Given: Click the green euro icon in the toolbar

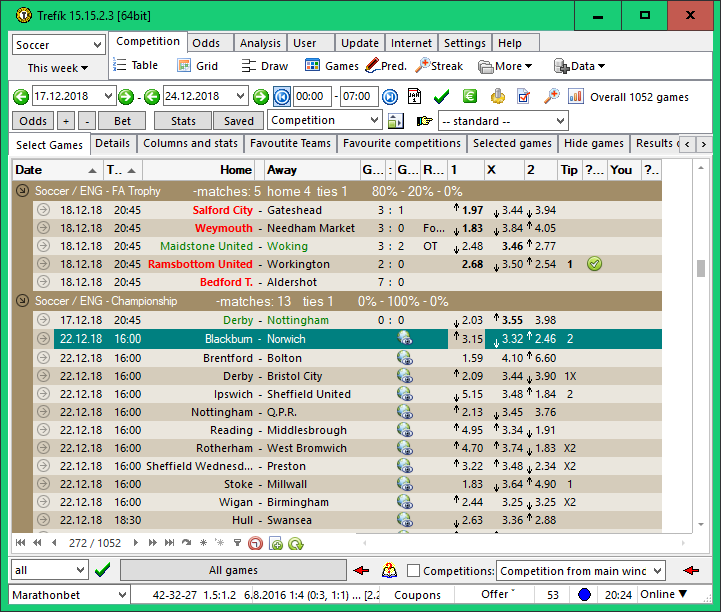Looking at the screenshot, I should click(x=470, y=97).
